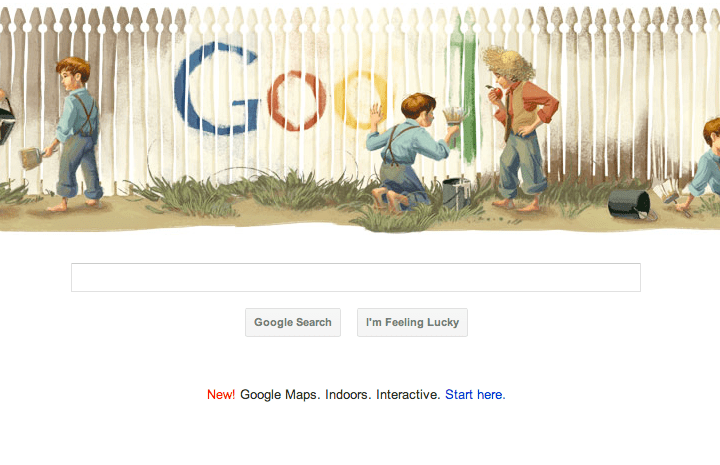
Task: Click the blue painted G on fence
Action: click(216, 89)
